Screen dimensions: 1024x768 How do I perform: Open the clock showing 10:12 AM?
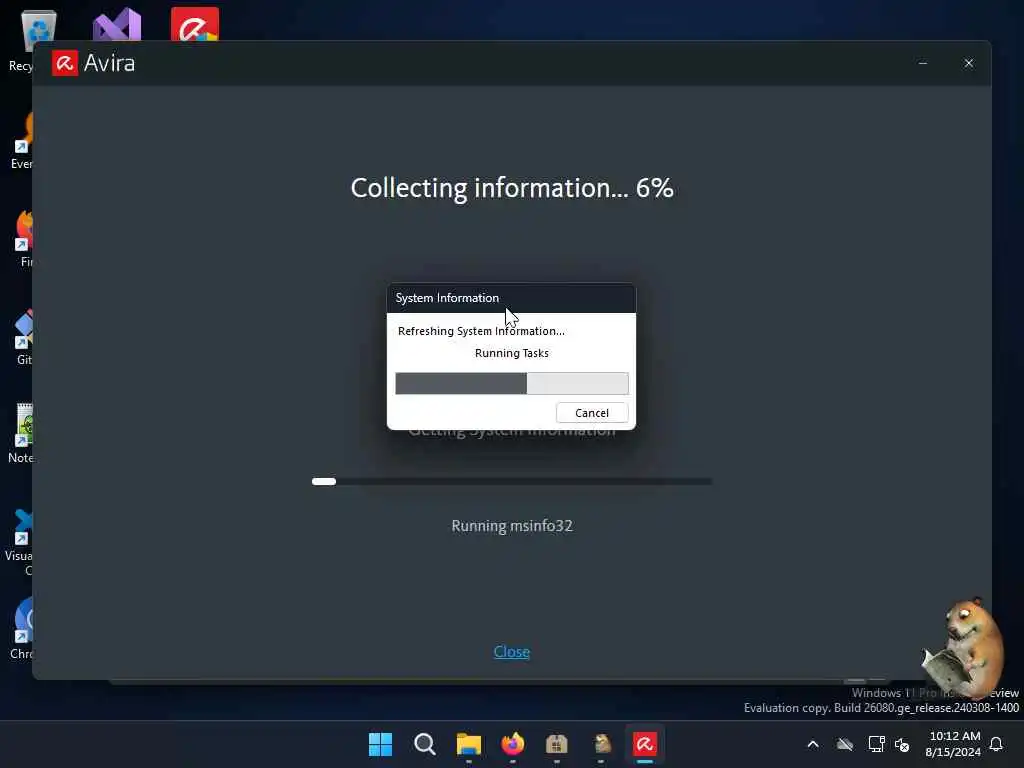(x=953, y=744)
